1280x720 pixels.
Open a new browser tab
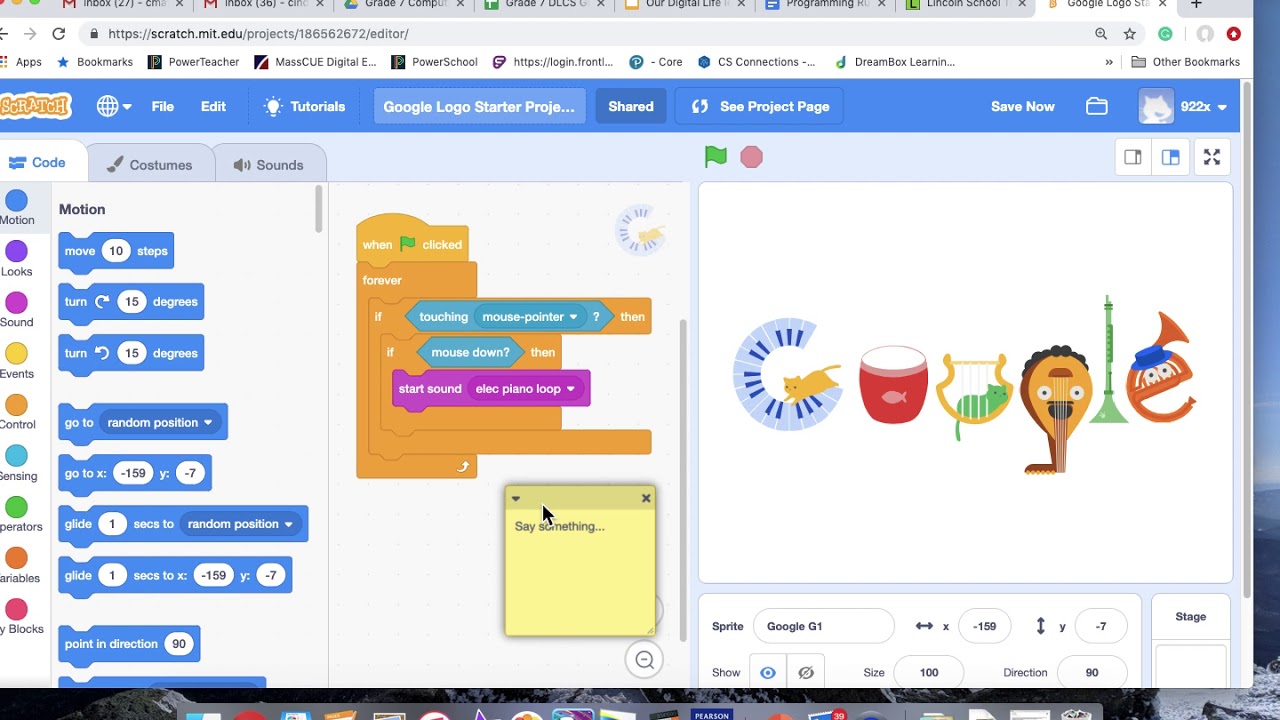[1196, 4]
